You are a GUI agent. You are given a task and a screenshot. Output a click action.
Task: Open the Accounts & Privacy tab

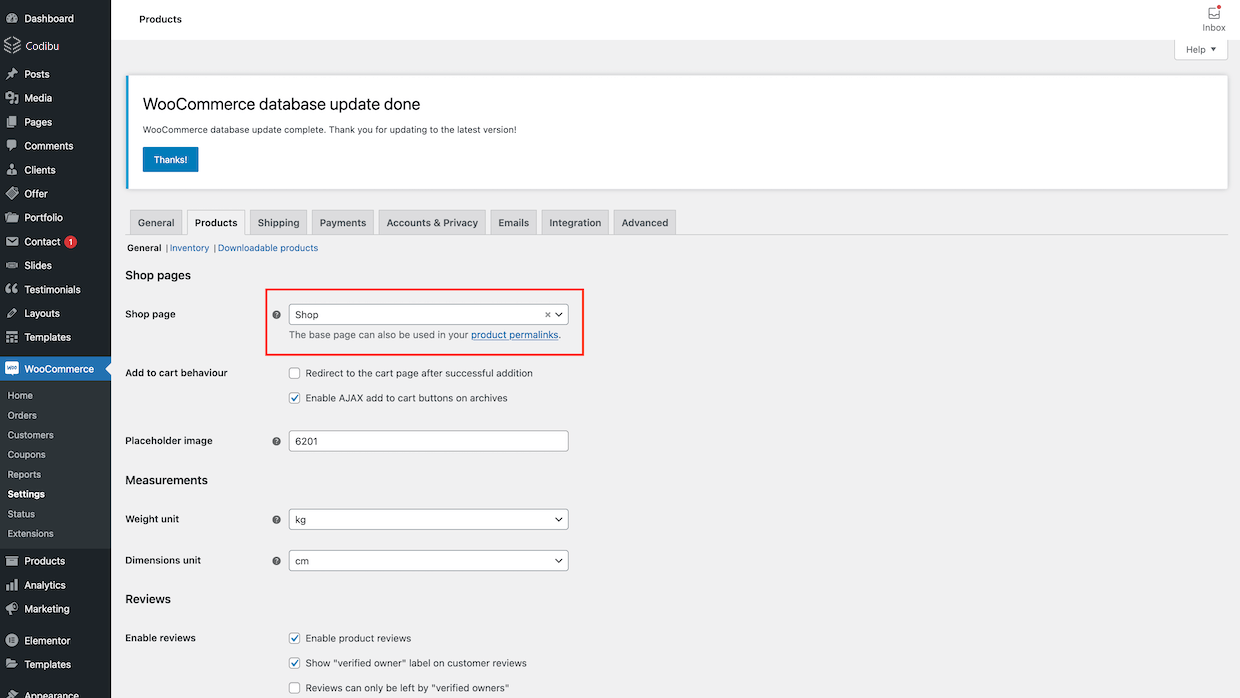pos(432,222)
